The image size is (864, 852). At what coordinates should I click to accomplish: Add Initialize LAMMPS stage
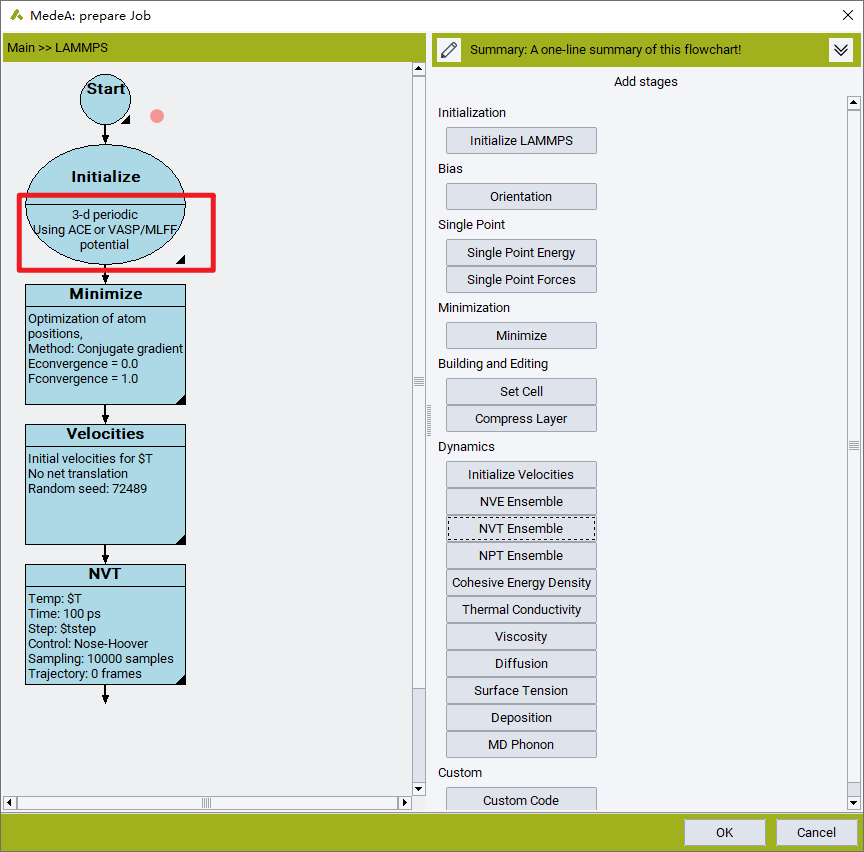[521, 141]
